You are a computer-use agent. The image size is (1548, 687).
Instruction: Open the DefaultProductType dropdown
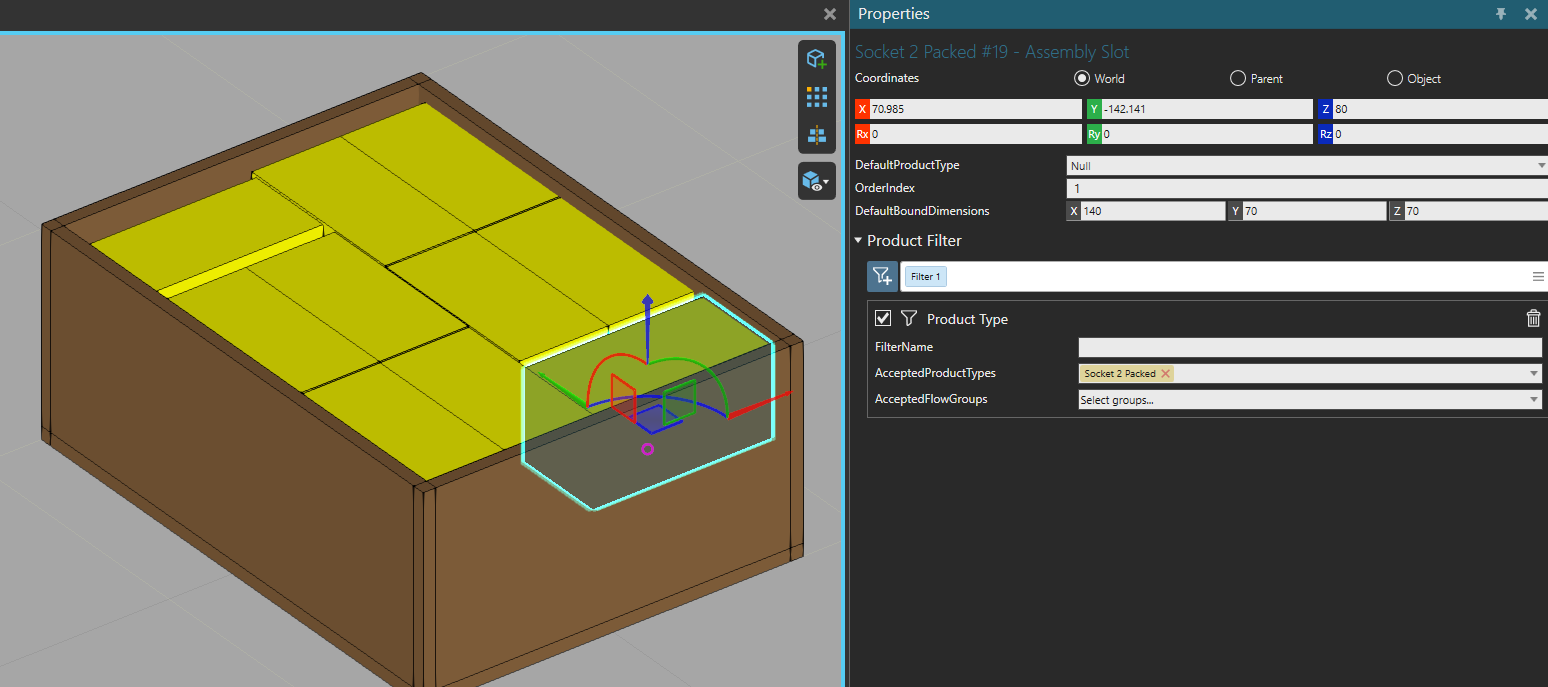tap(1307, 165)
